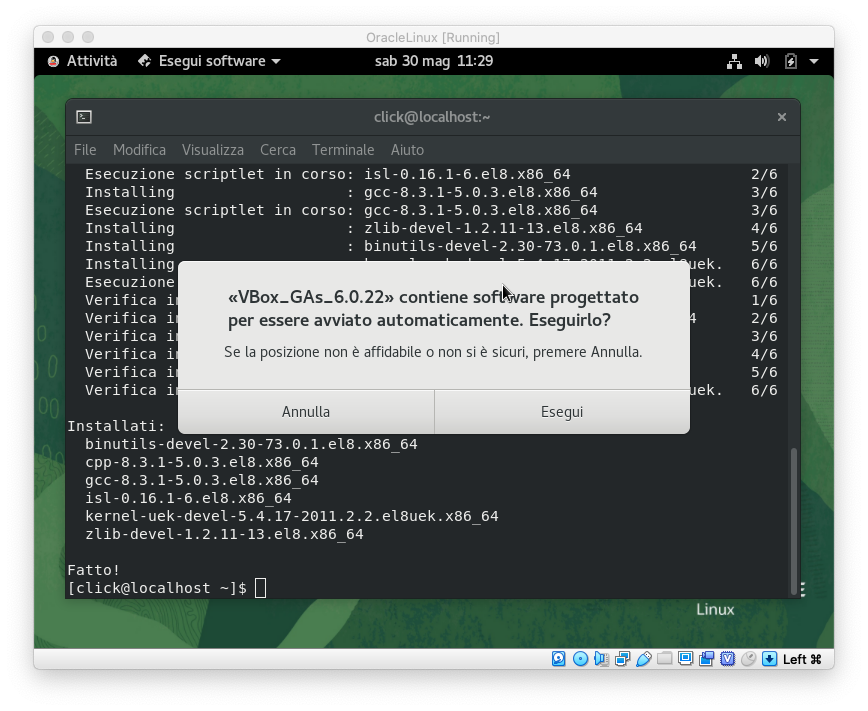This screenshot has width=868, height=711.
Task: Click the binutils-devel entry under Installati
Action: [251, 444]
